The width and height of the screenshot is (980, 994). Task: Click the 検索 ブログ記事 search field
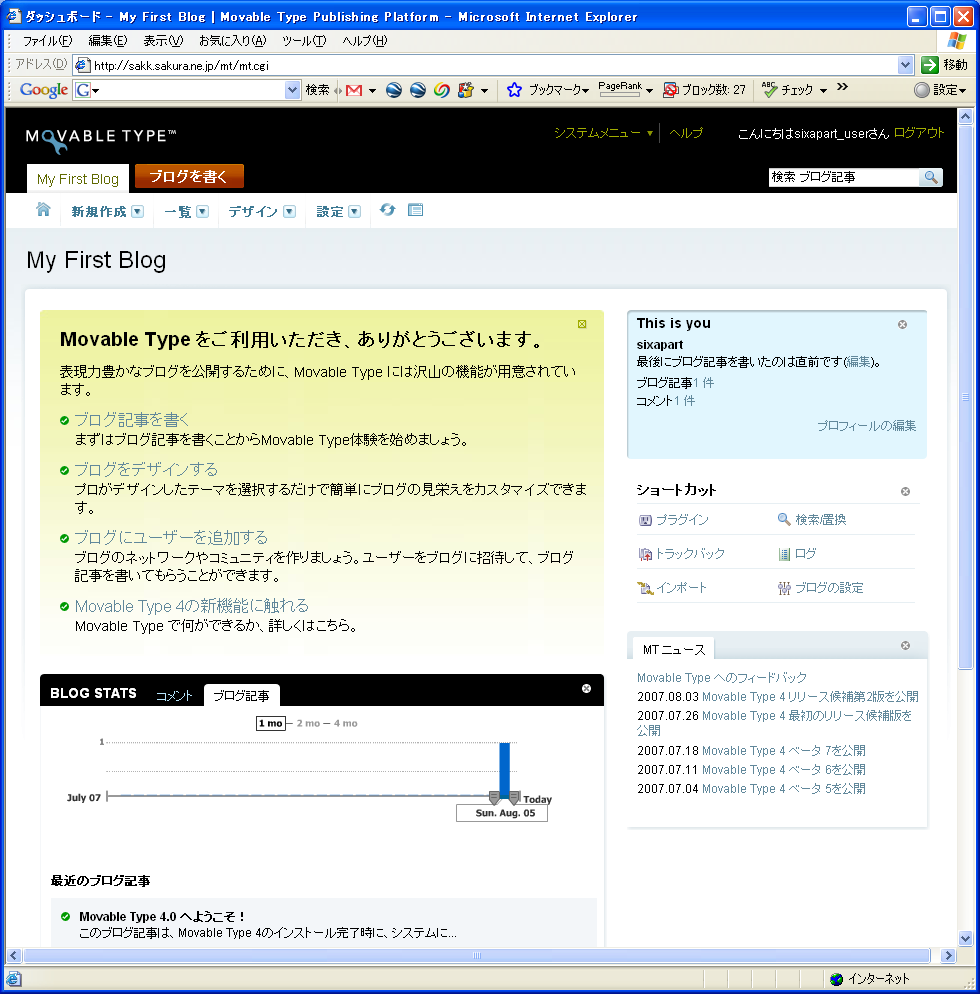[844, 178]
